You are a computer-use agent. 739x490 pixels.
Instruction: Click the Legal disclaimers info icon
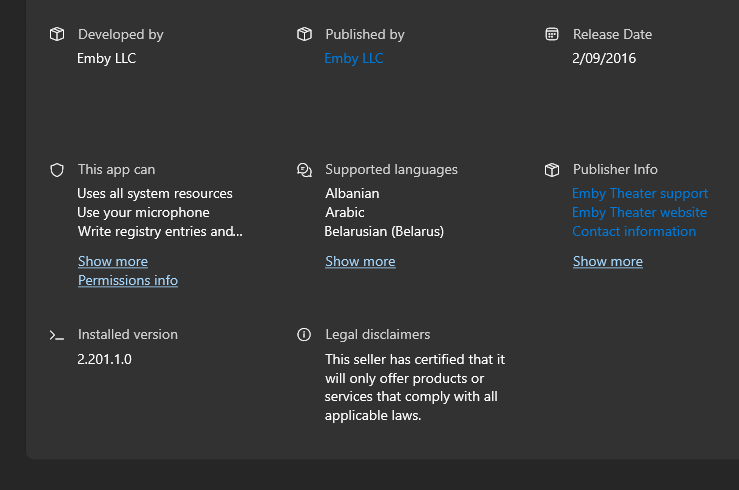[x=304, y=335]
